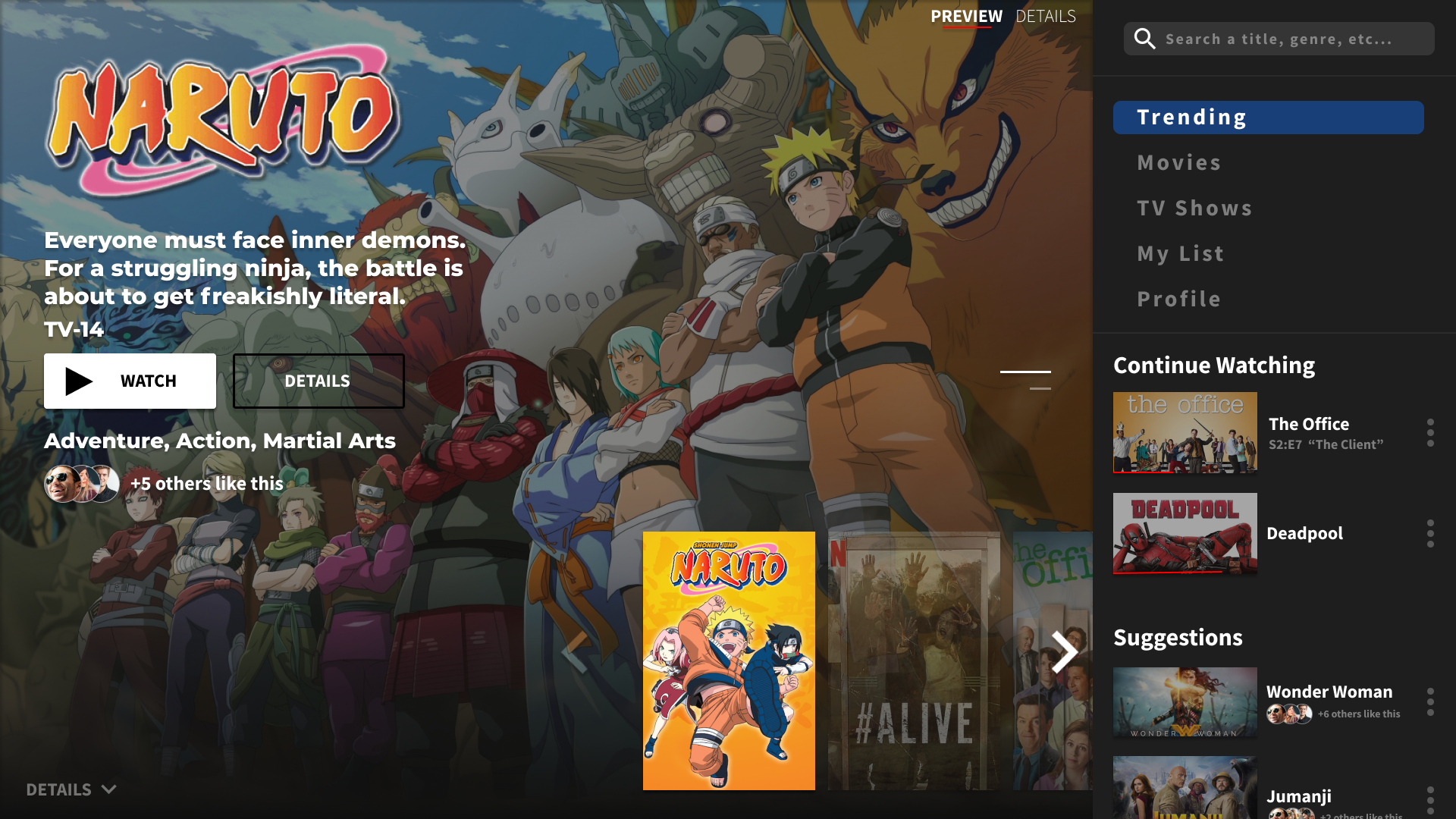The height and width of the screenshot is (819, 1456).
Task: Click the Profile navigation item
Action: coord(1180,299)
